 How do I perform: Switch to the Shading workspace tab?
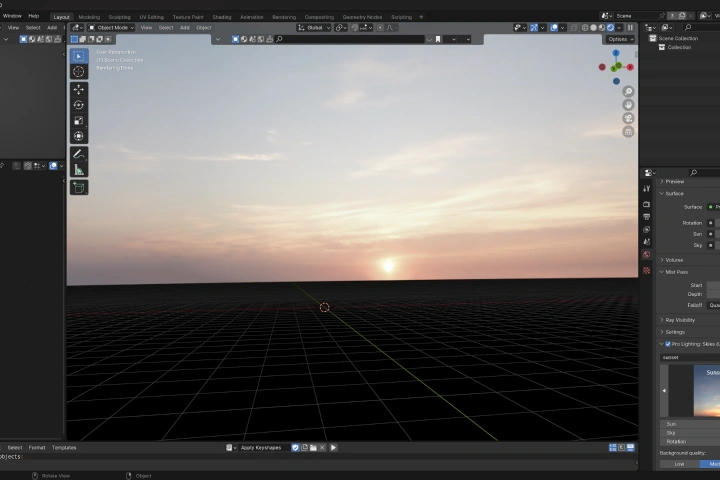click(222, 17)
